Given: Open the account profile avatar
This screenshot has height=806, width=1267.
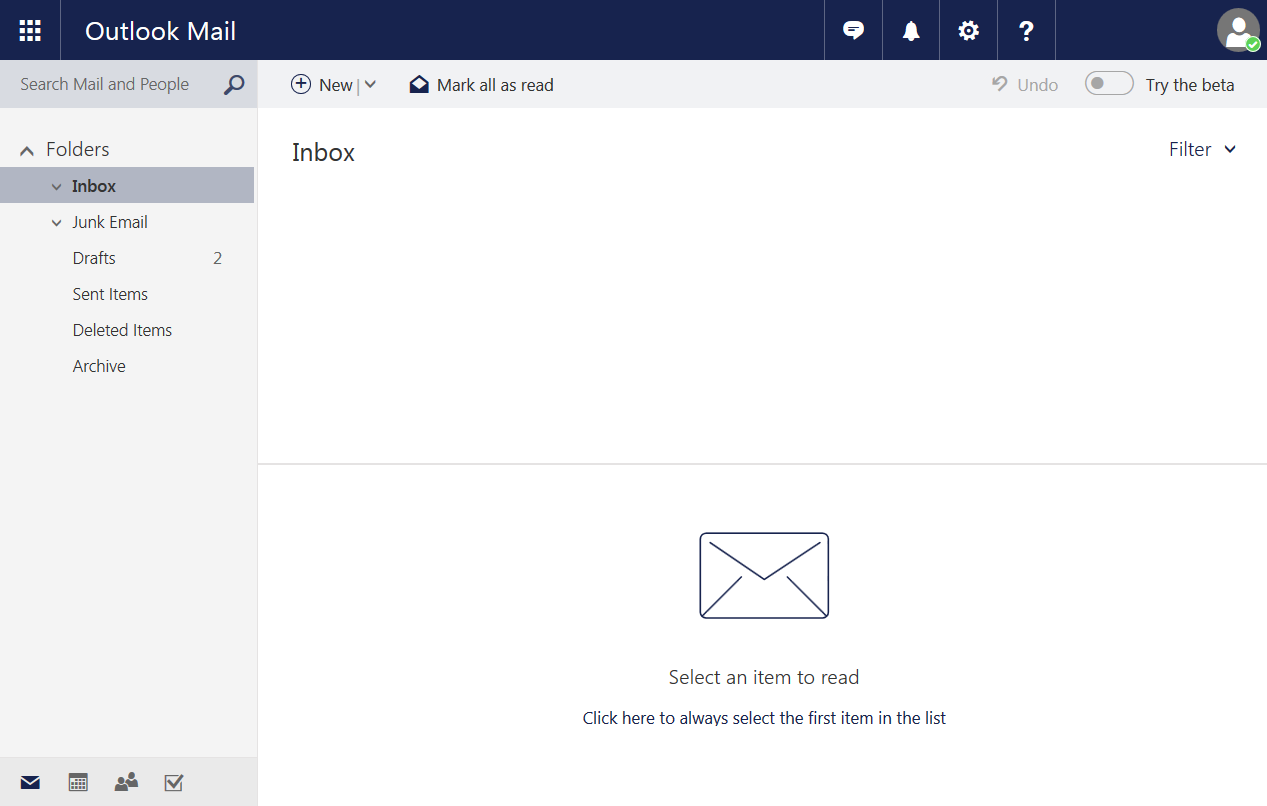Looking at the screenshot, I should [1238, 30].
